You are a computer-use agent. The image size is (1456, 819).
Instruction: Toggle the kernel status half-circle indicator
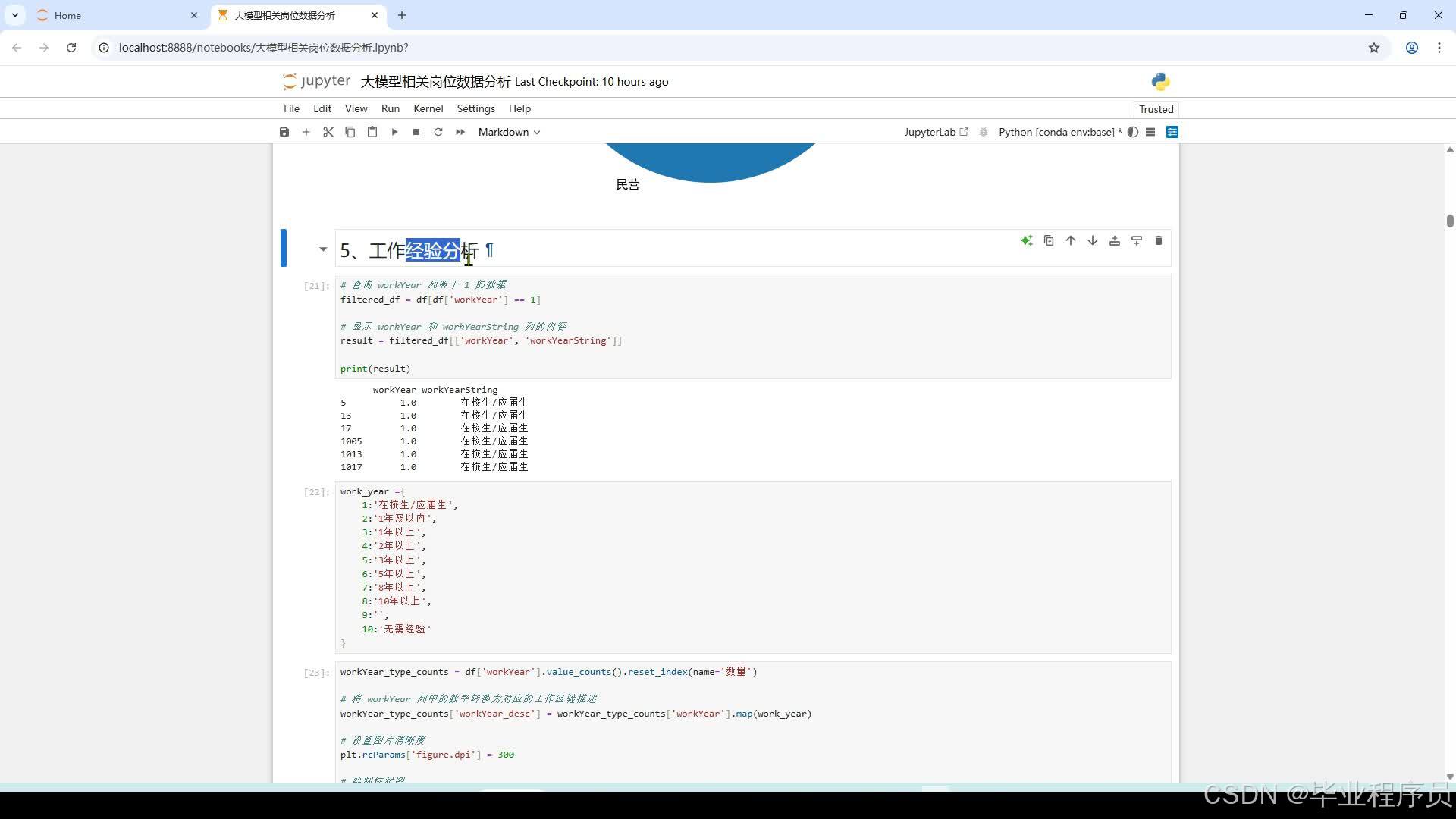click(1133, 132)
